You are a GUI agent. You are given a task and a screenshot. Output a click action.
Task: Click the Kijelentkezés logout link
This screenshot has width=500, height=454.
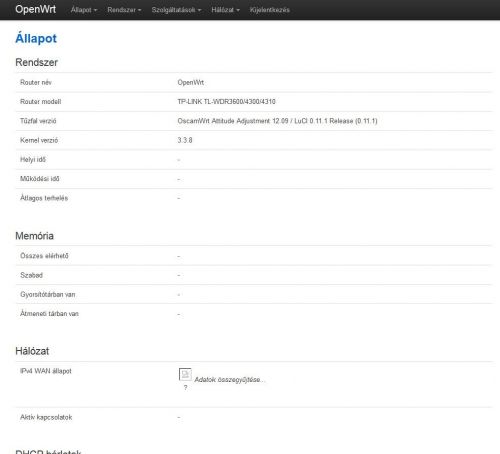270,10
